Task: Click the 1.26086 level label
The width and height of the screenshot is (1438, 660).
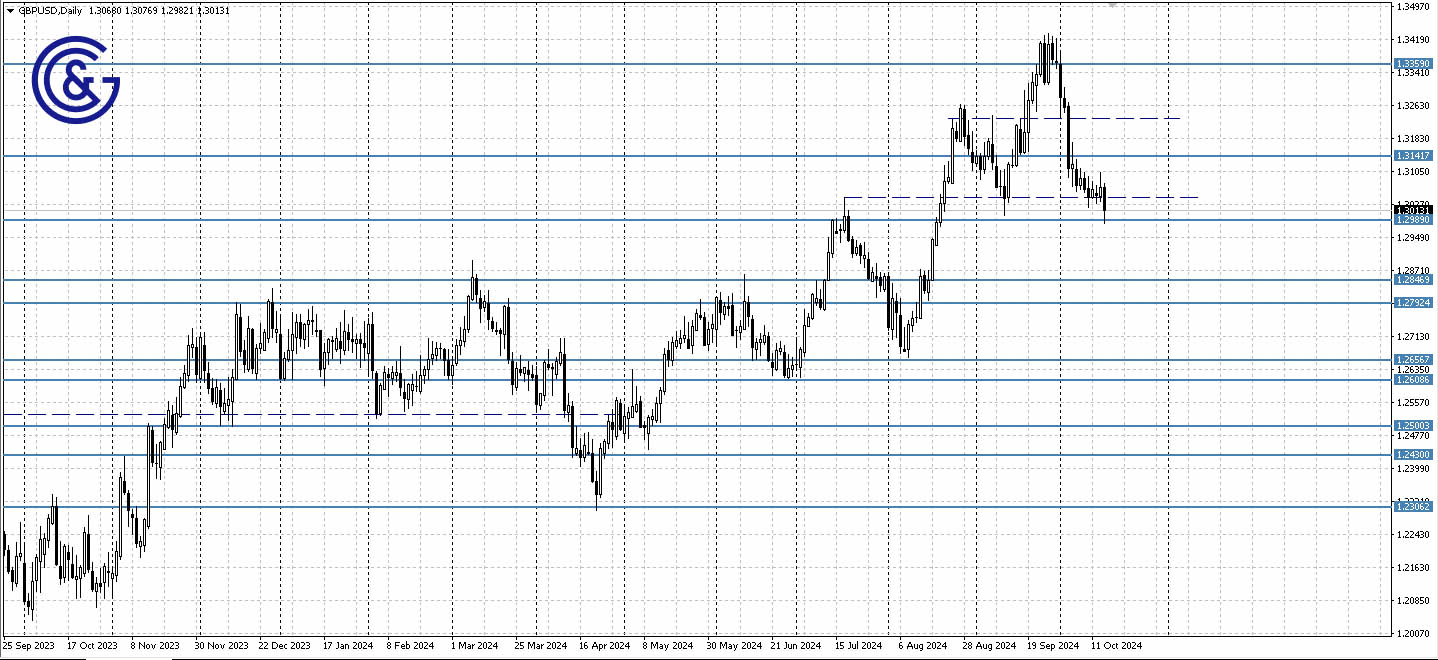Action: tap(1415, 381)
